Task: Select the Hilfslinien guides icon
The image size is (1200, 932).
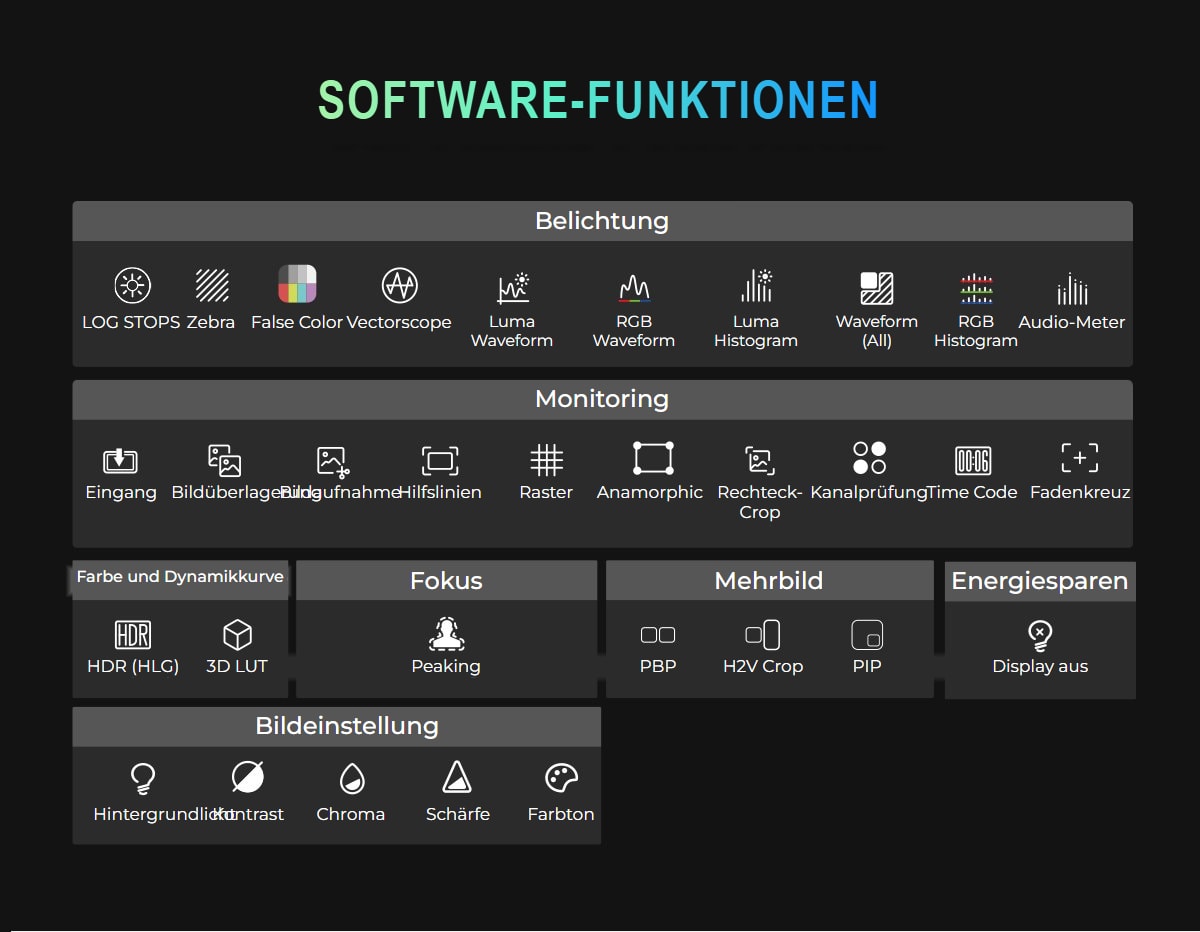Action: pos(440,461)
